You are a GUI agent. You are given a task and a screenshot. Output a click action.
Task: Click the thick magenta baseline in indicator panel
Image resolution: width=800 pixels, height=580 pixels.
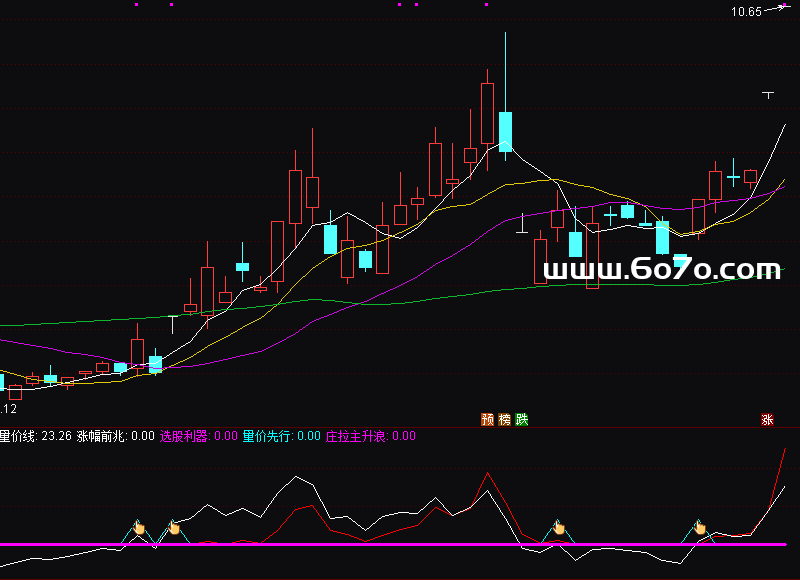click(x=400, y=545)
